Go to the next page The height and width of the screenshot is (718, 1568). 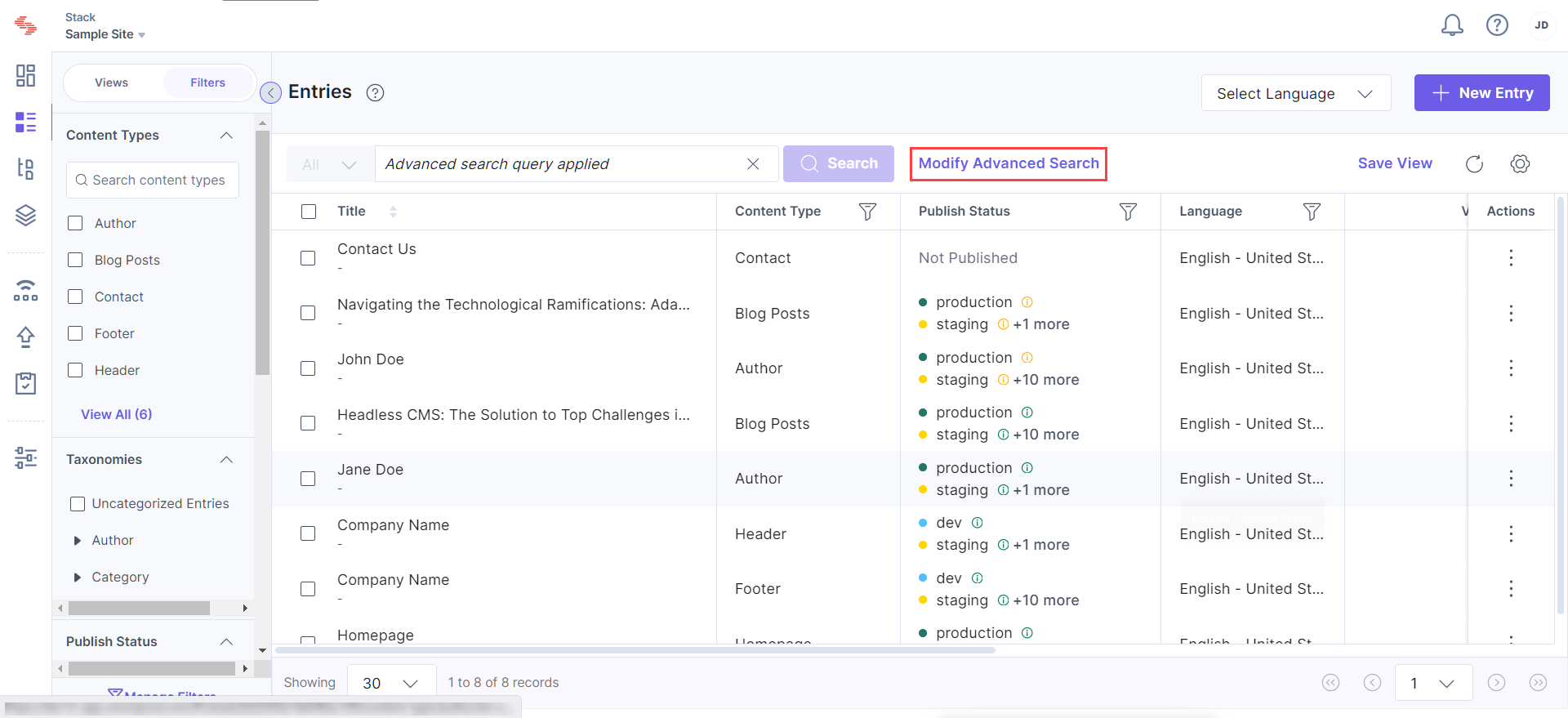(x=1496, y=682)
